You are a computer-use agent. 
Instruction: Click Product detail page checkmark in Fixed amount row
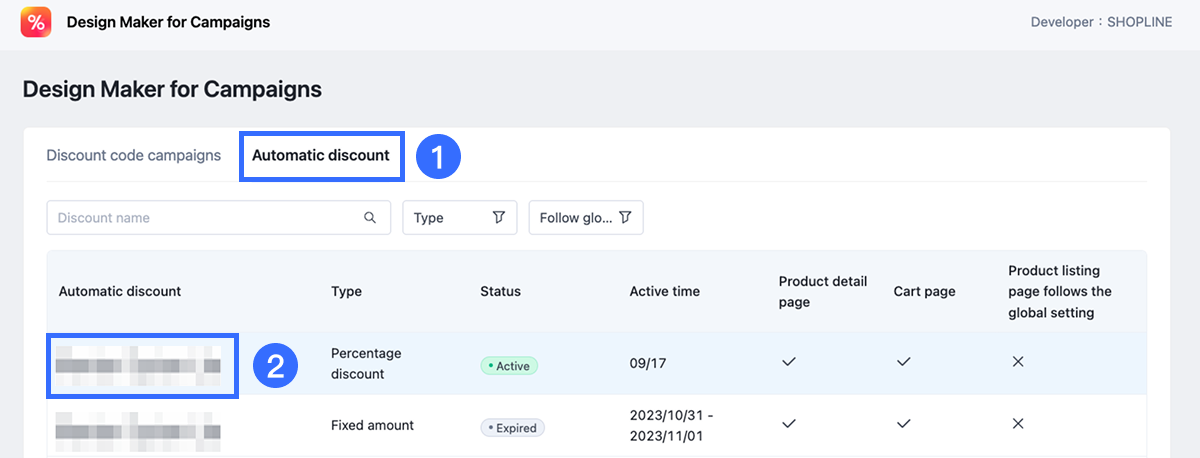tap(788, 424)
